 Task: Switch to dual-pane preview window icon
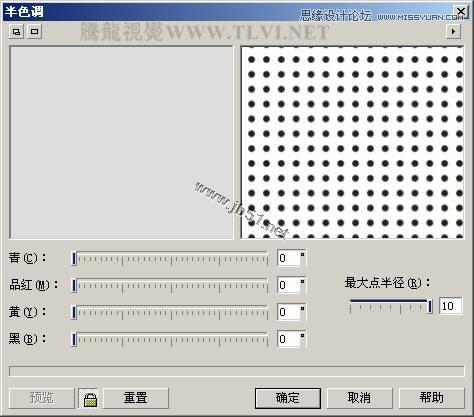16,32
